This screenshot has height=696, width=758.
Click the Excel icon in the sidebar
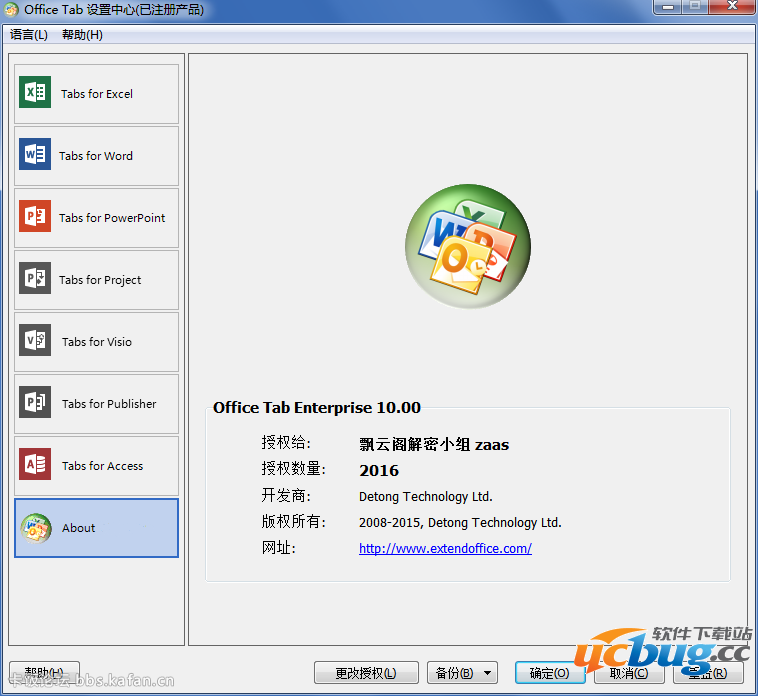point(35,92)
